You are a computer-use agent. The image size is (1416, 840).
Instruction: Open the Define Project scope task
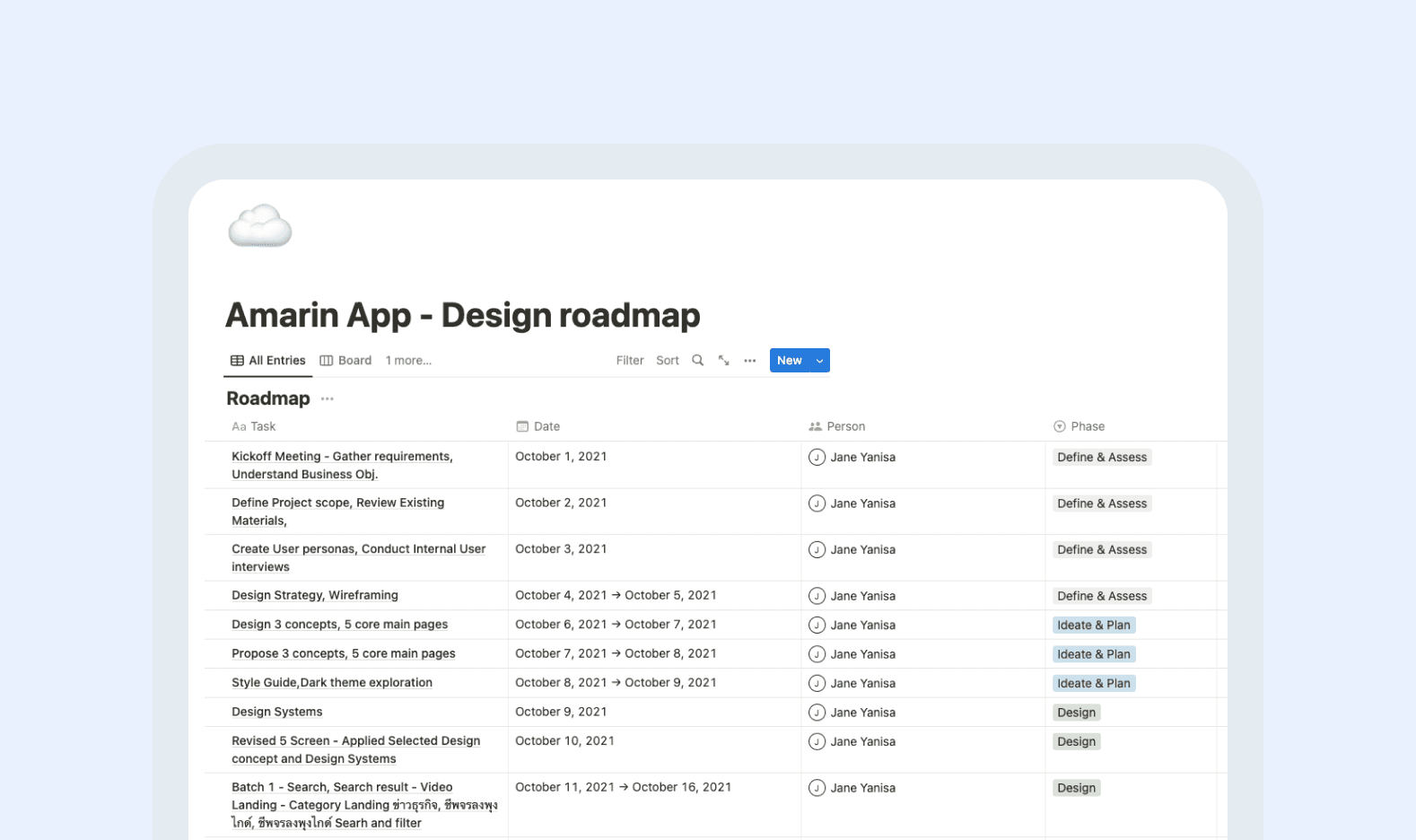pos(337,512)
